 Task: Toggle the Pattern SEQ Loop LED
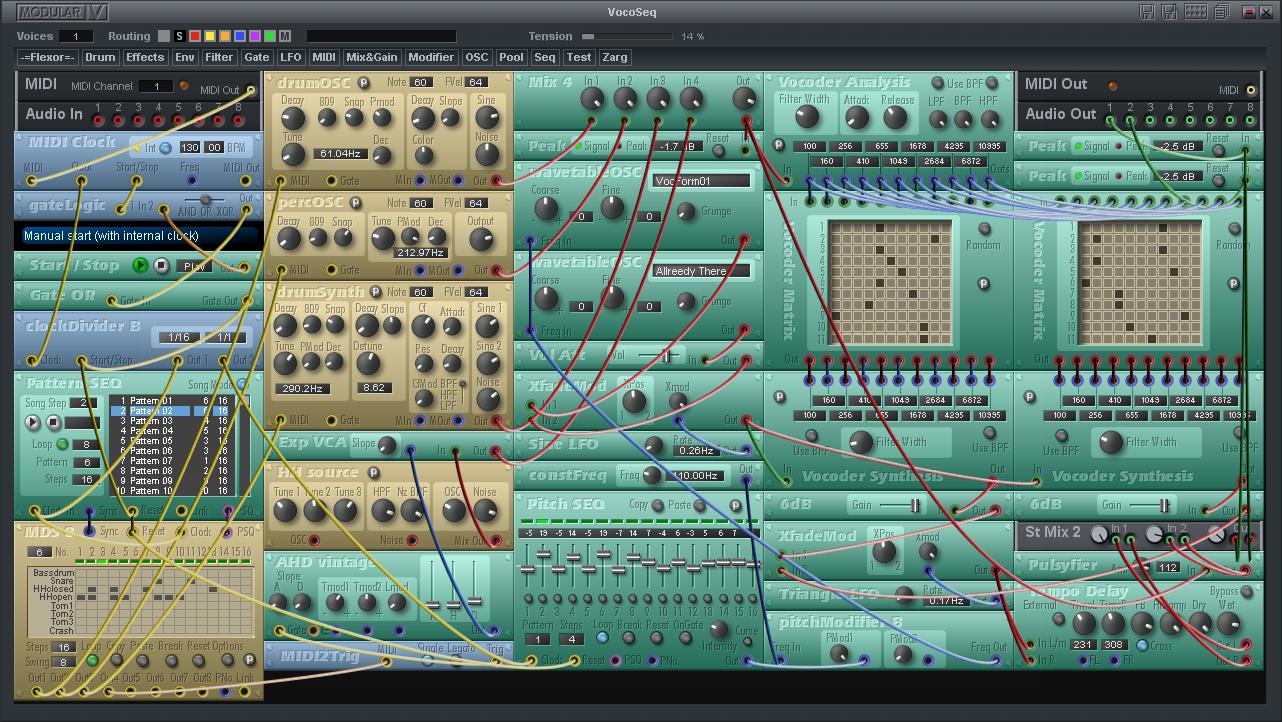click(x=63, y=445)
